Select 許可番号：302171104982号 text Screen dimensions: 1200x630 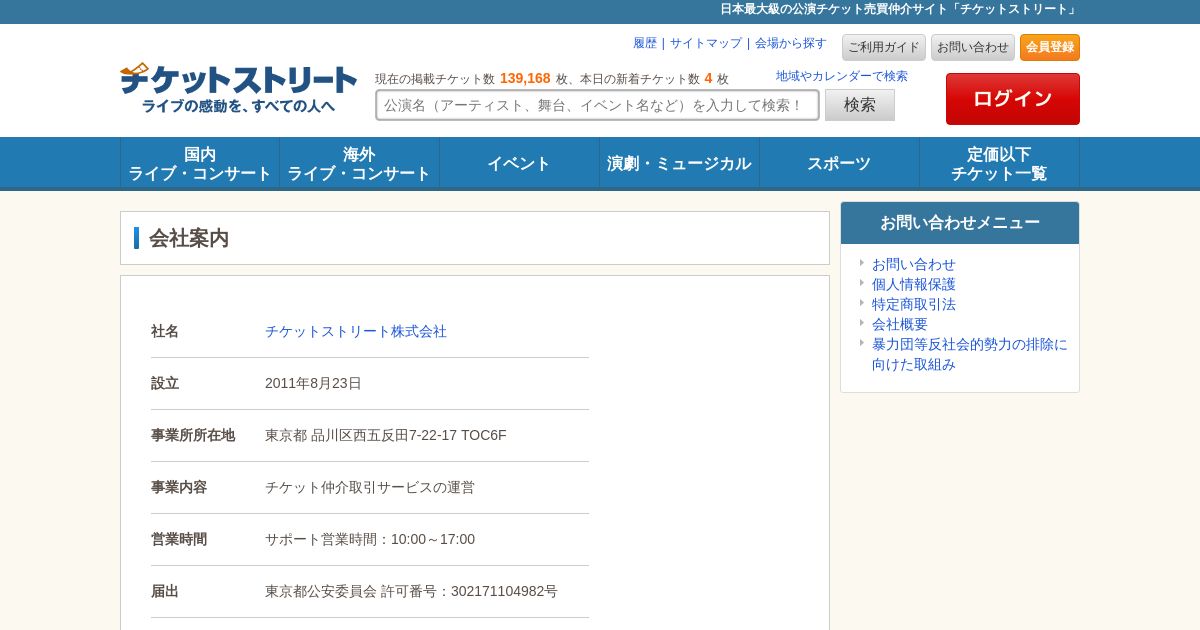(469, 591)
